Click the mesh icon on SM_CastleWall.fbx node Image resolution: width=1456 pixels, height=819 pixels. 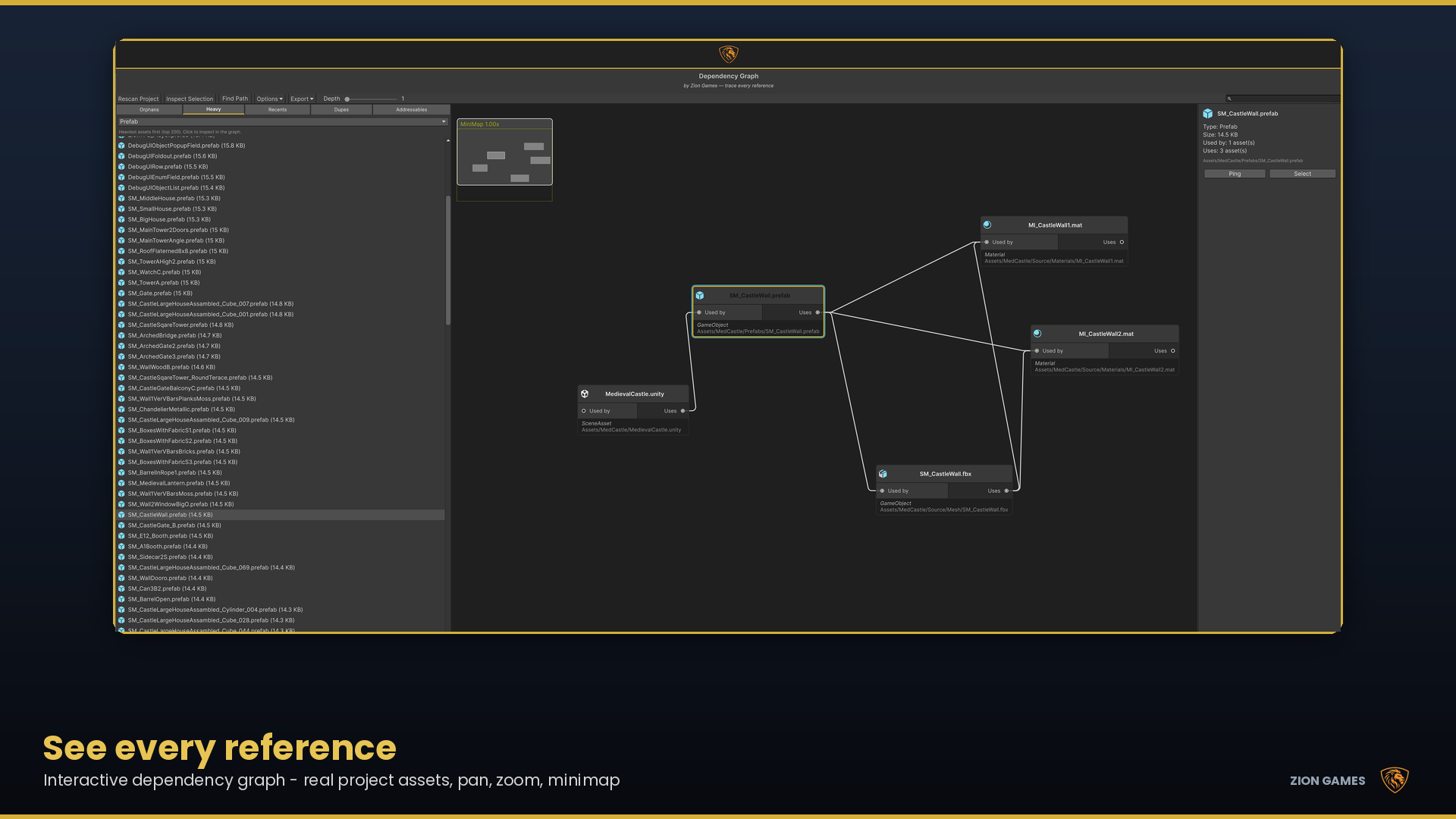883,474
